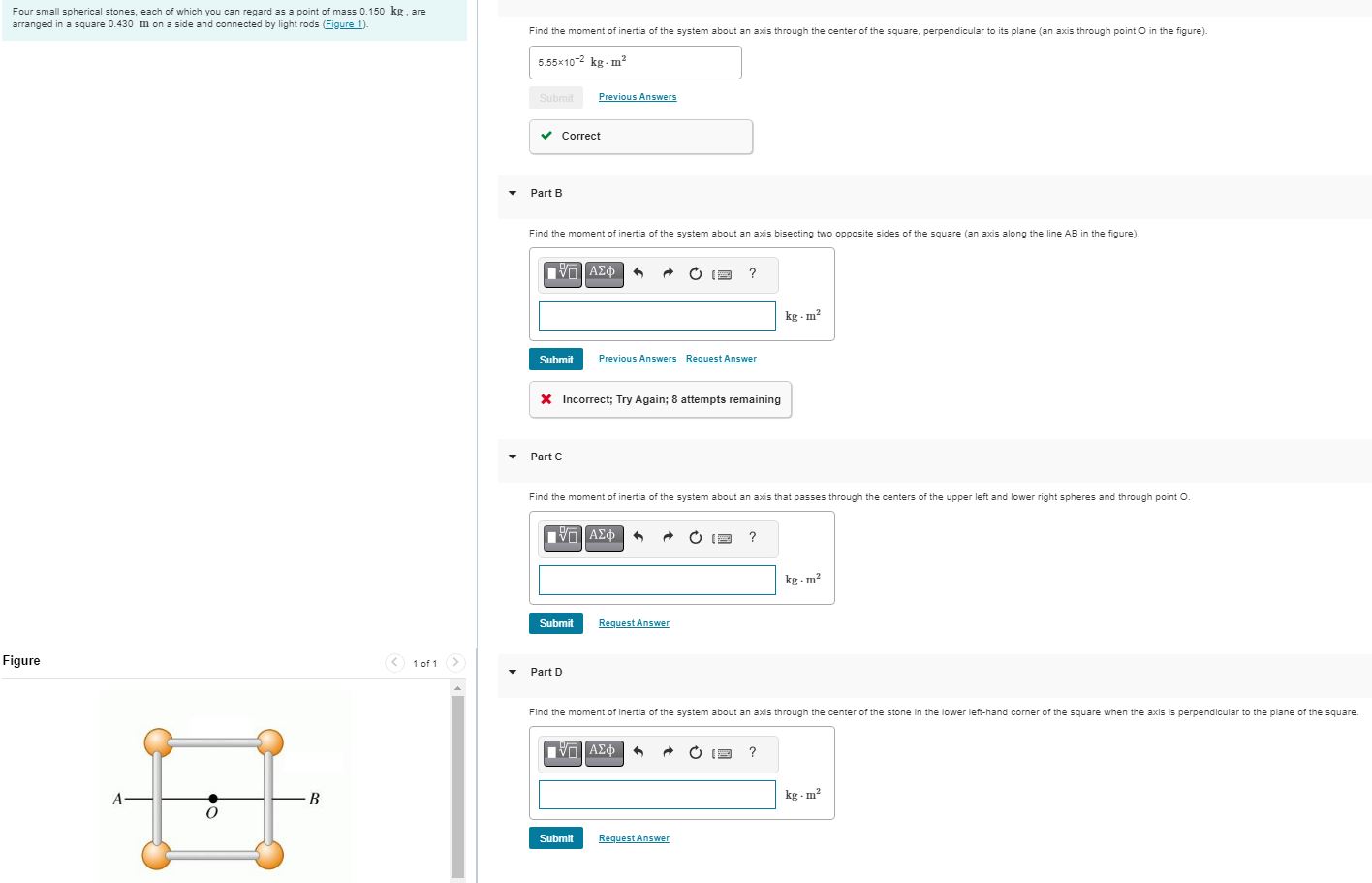The width and height of the screenshot is (1372, 883).
Task: Submit the Part B answer
Action: [556, 359]
